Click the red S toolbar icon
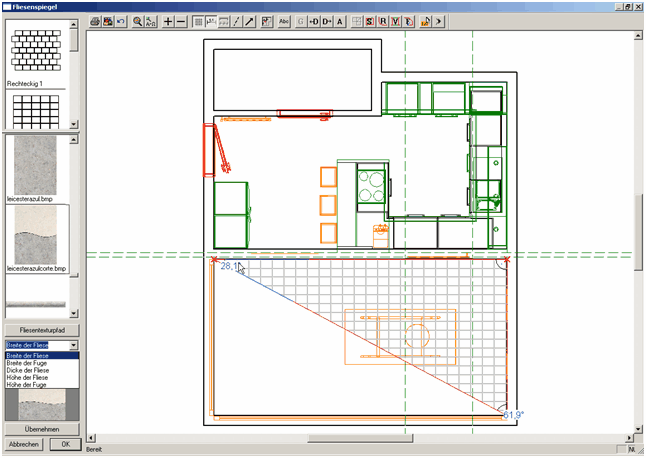The width and height of the screenshot is (646, 458). click(x=370, y=20)
